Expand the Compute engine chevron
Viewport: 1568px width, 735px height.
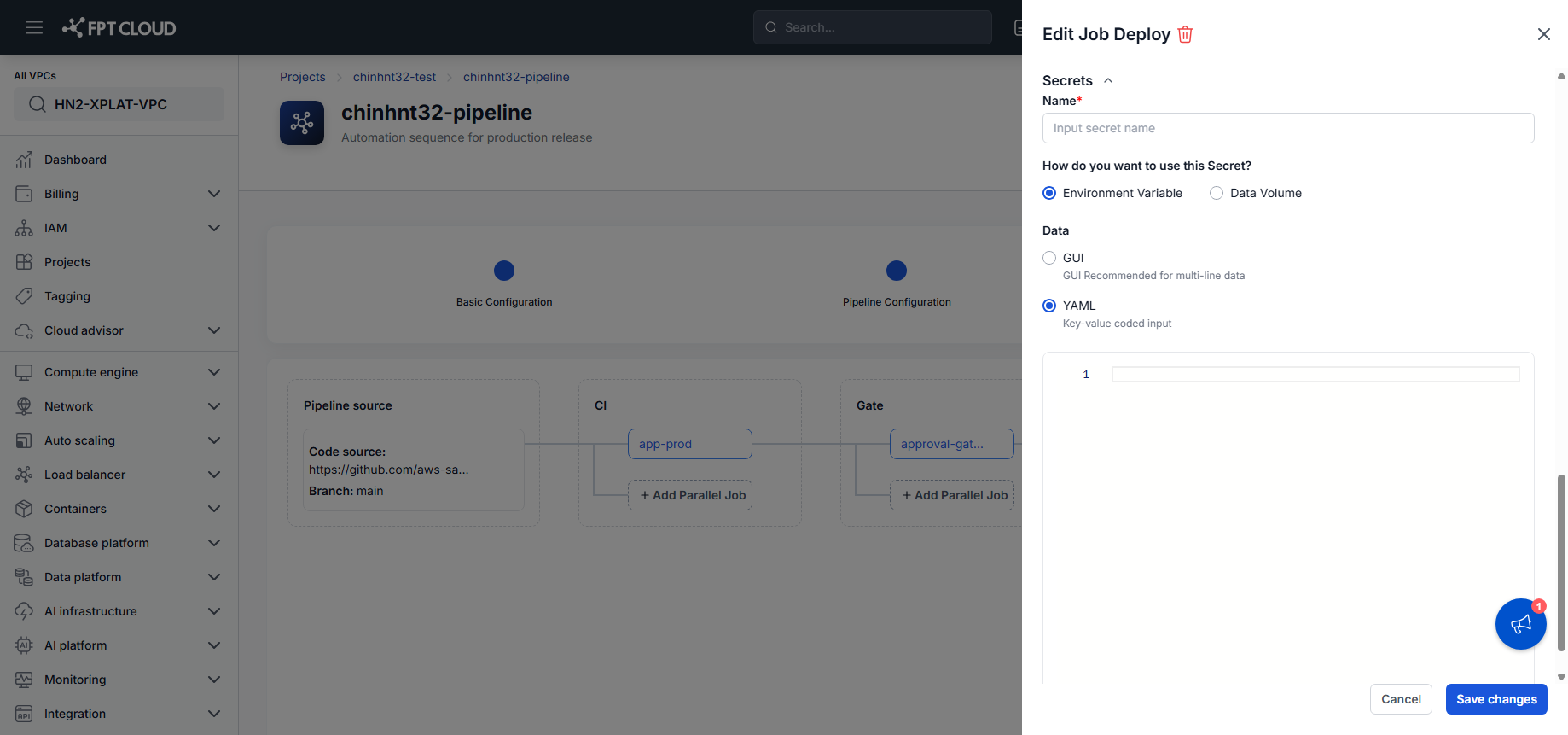(214, 372)
